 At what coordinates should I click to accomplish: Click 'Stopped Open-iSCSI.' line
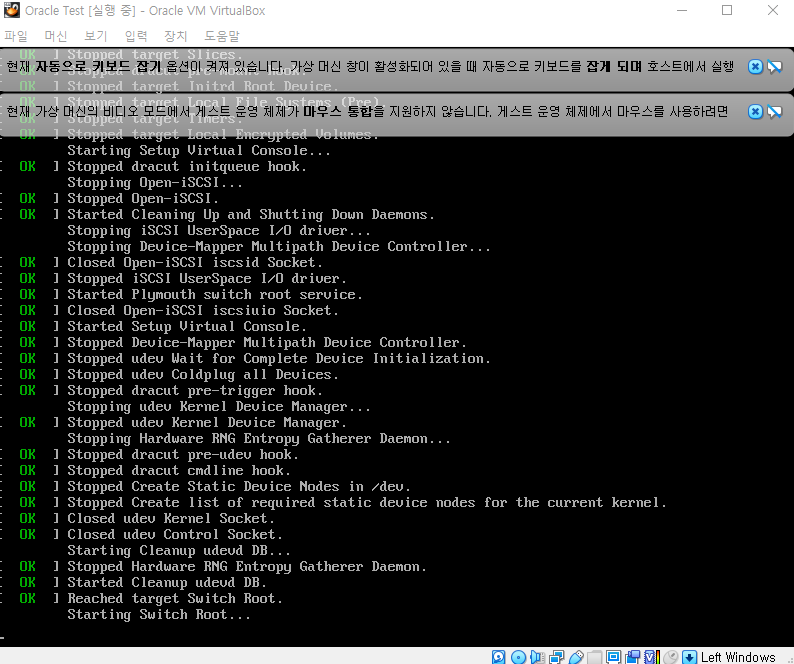[143, 199]
